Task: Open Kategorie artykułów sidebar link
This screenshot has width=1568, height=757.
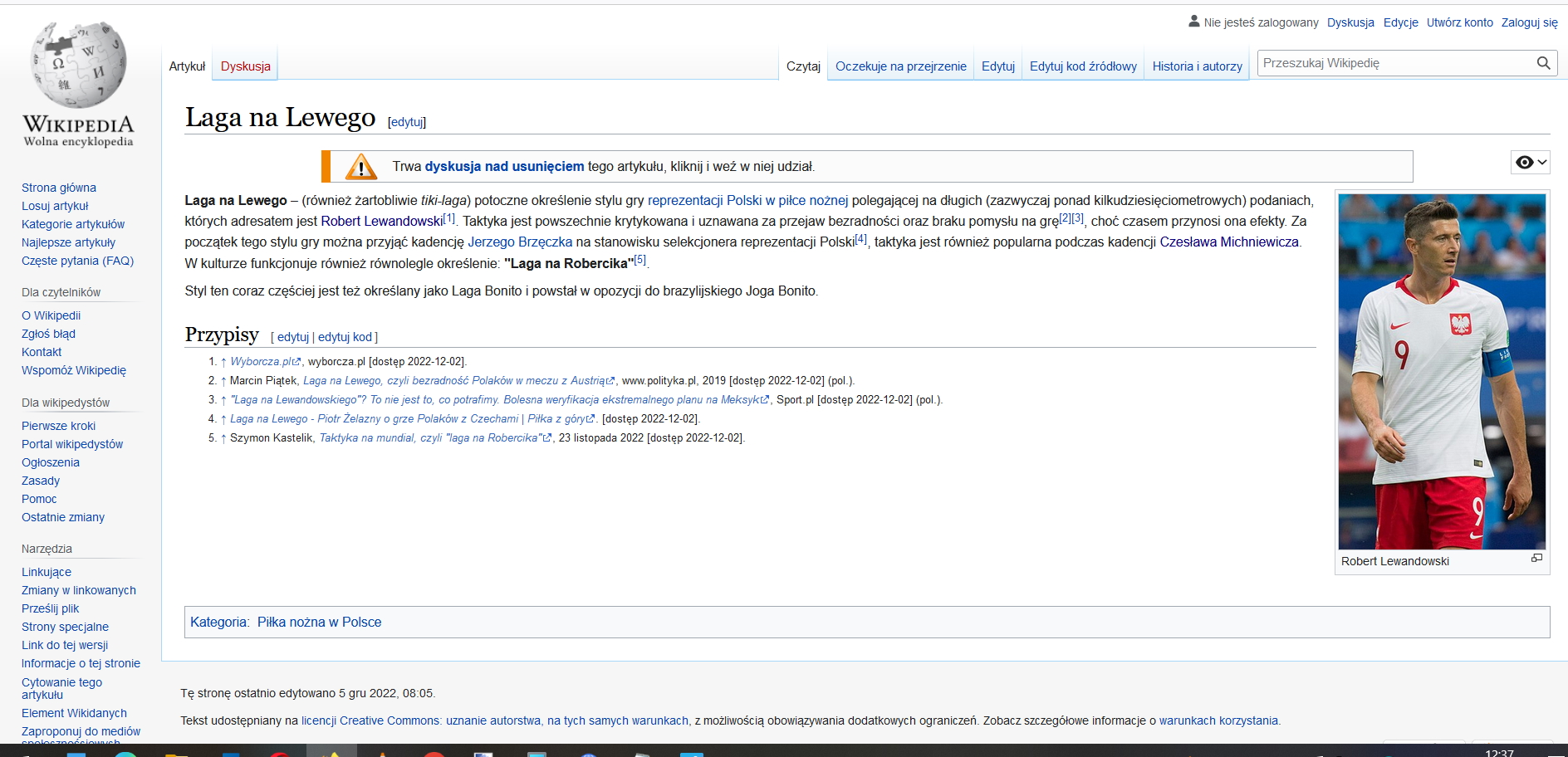Action: point(73,224)
